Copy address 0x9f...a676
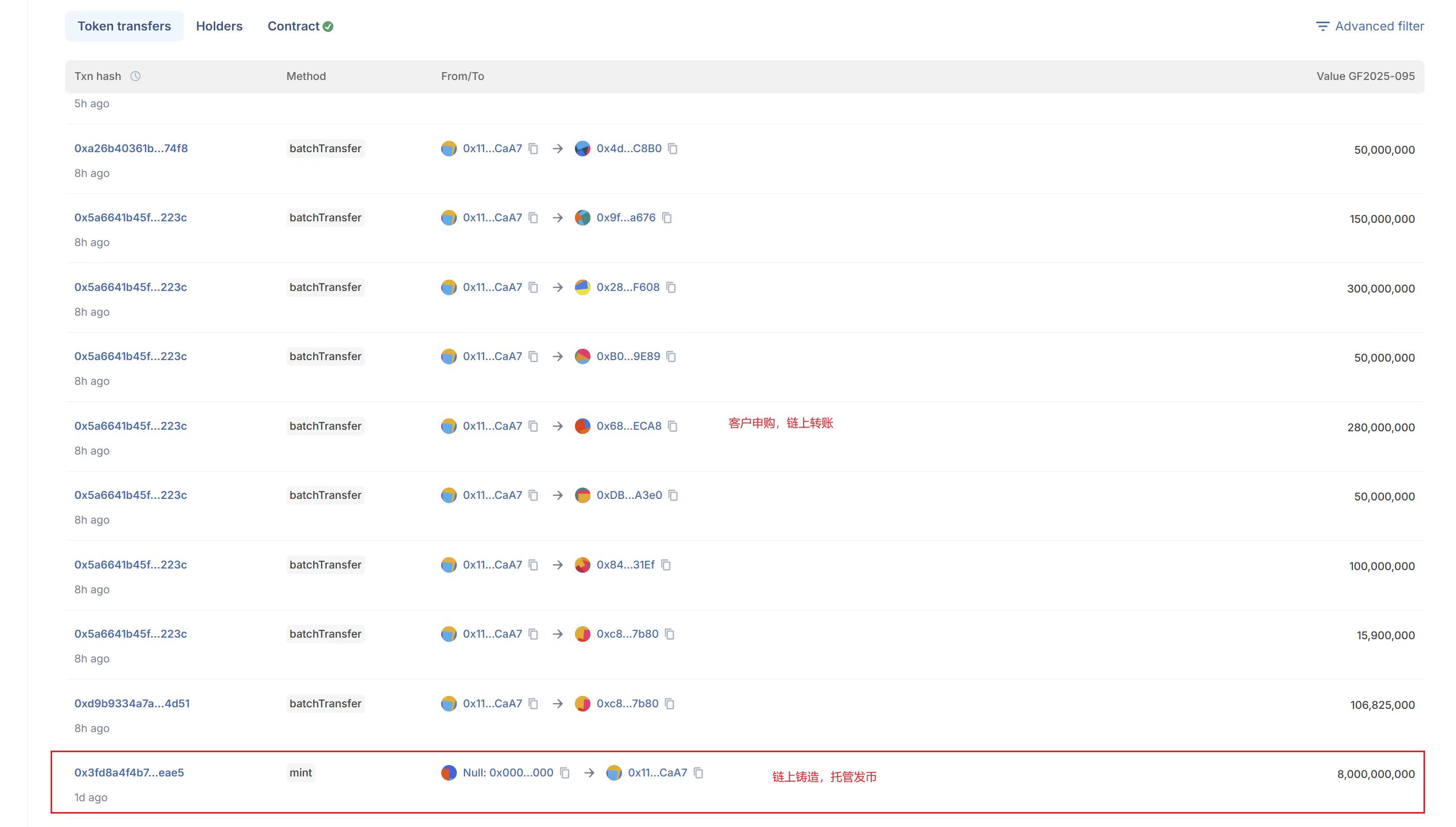 667,218
